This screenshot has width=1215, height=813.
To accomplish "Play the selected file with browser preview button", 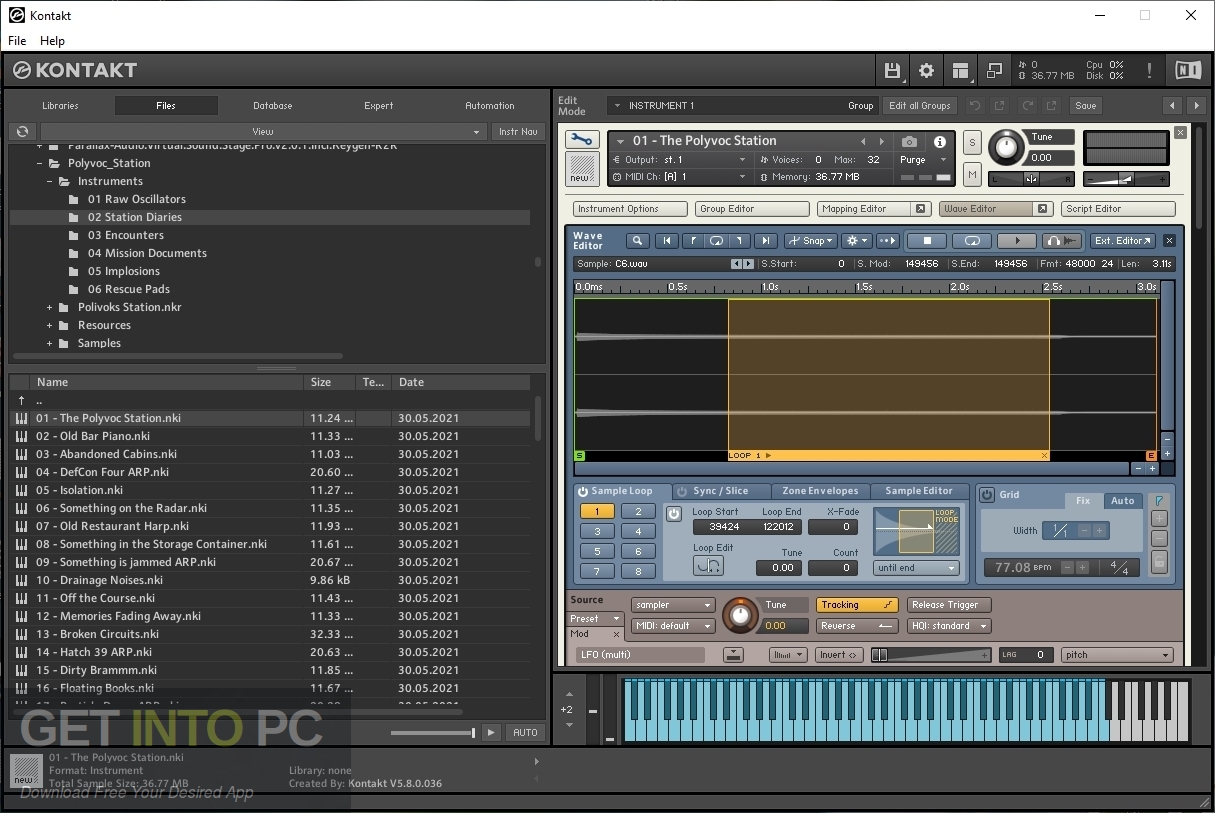I will [x=491, y=733].
